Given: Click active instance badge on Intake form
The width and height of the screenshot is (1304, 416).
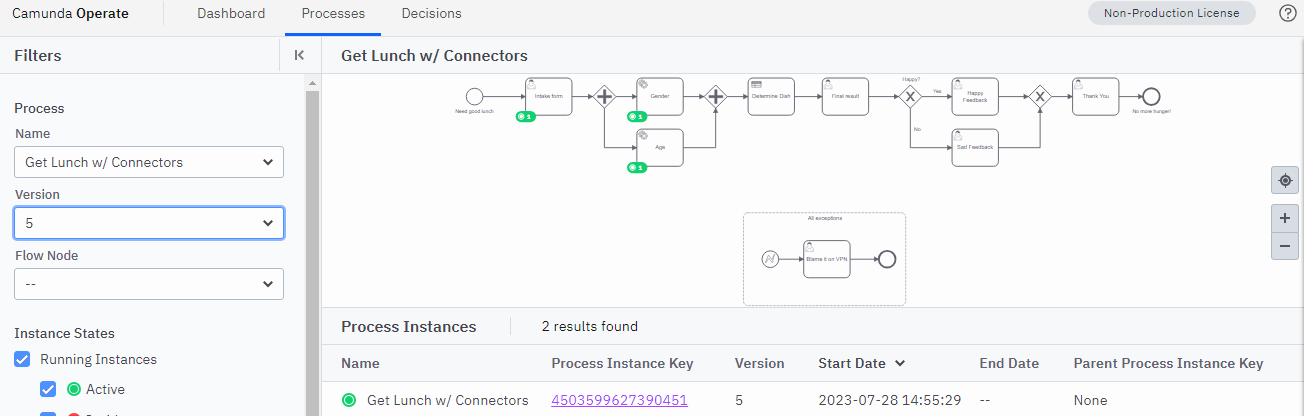Looking at the screenshot, I should point(526,117).
